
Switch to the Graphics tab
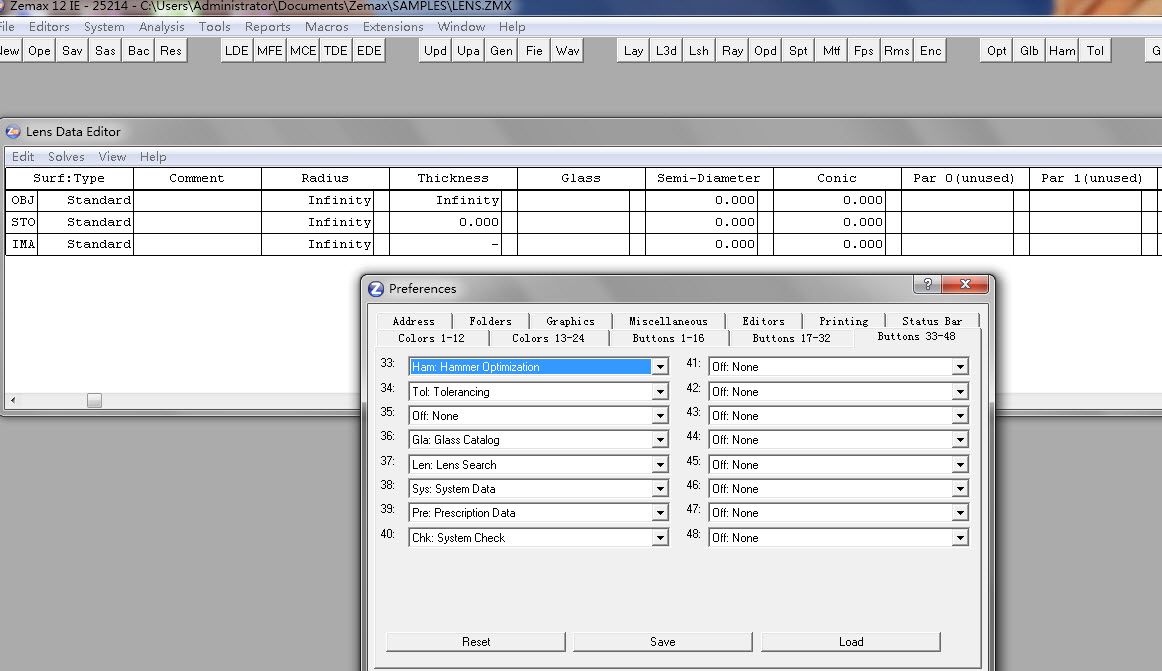(570, 321)
